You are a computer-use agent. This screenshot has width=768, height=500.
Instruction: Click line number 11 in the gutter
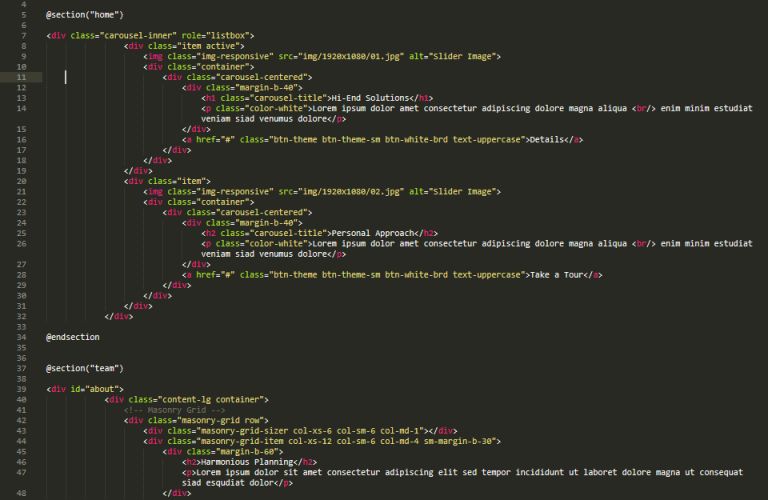pyautogui.click(x=22, y=76)
